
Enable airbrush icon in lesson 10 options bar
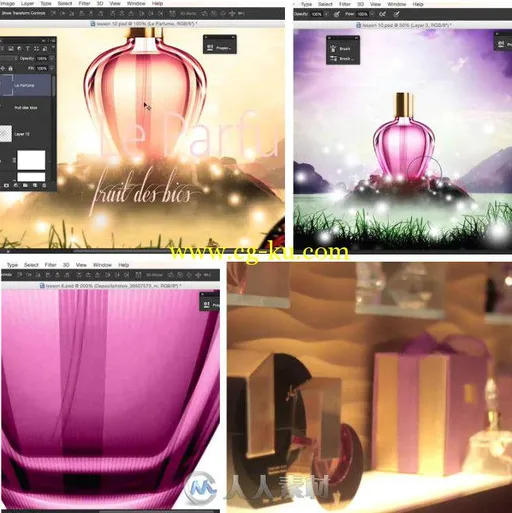pos(383,14)
